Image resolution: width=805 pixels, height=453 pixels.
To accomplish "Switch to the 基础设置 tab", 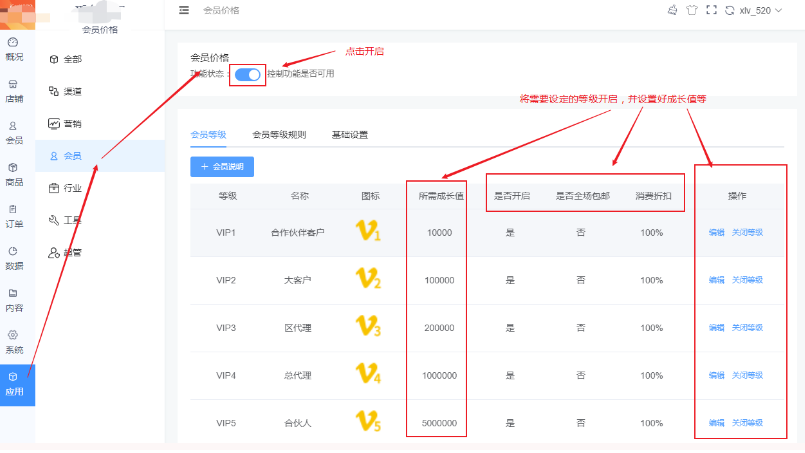I will tap(349, 134).
